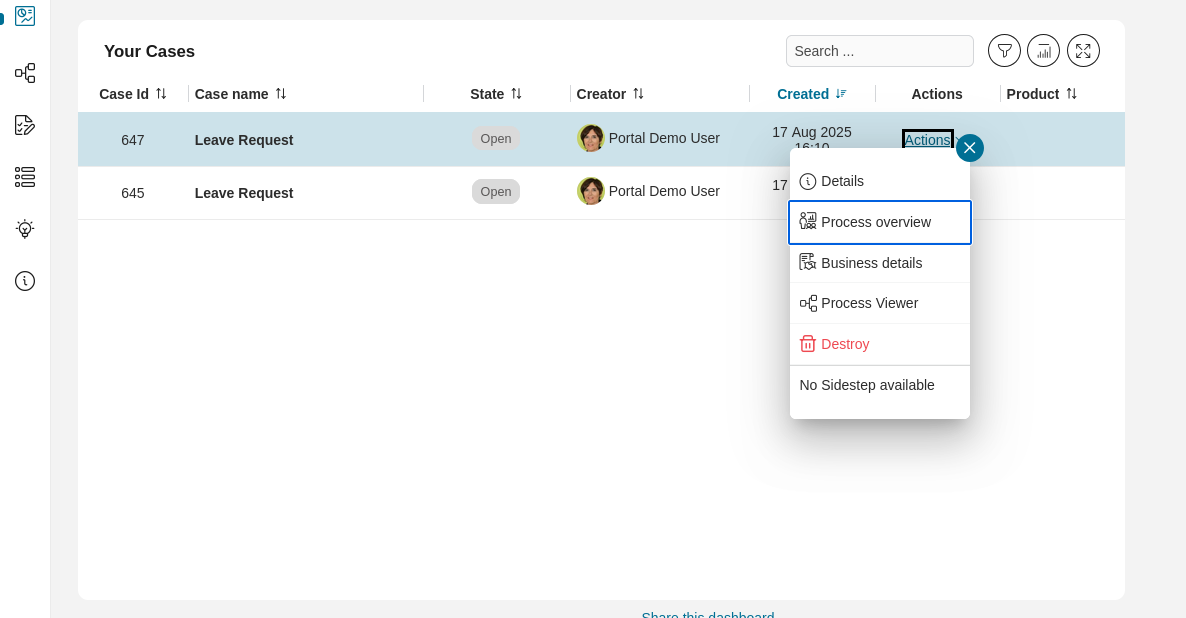Select the dashboard icon in the sidebar
This screenshot has height=618, width=1186.
coord(24,16)
